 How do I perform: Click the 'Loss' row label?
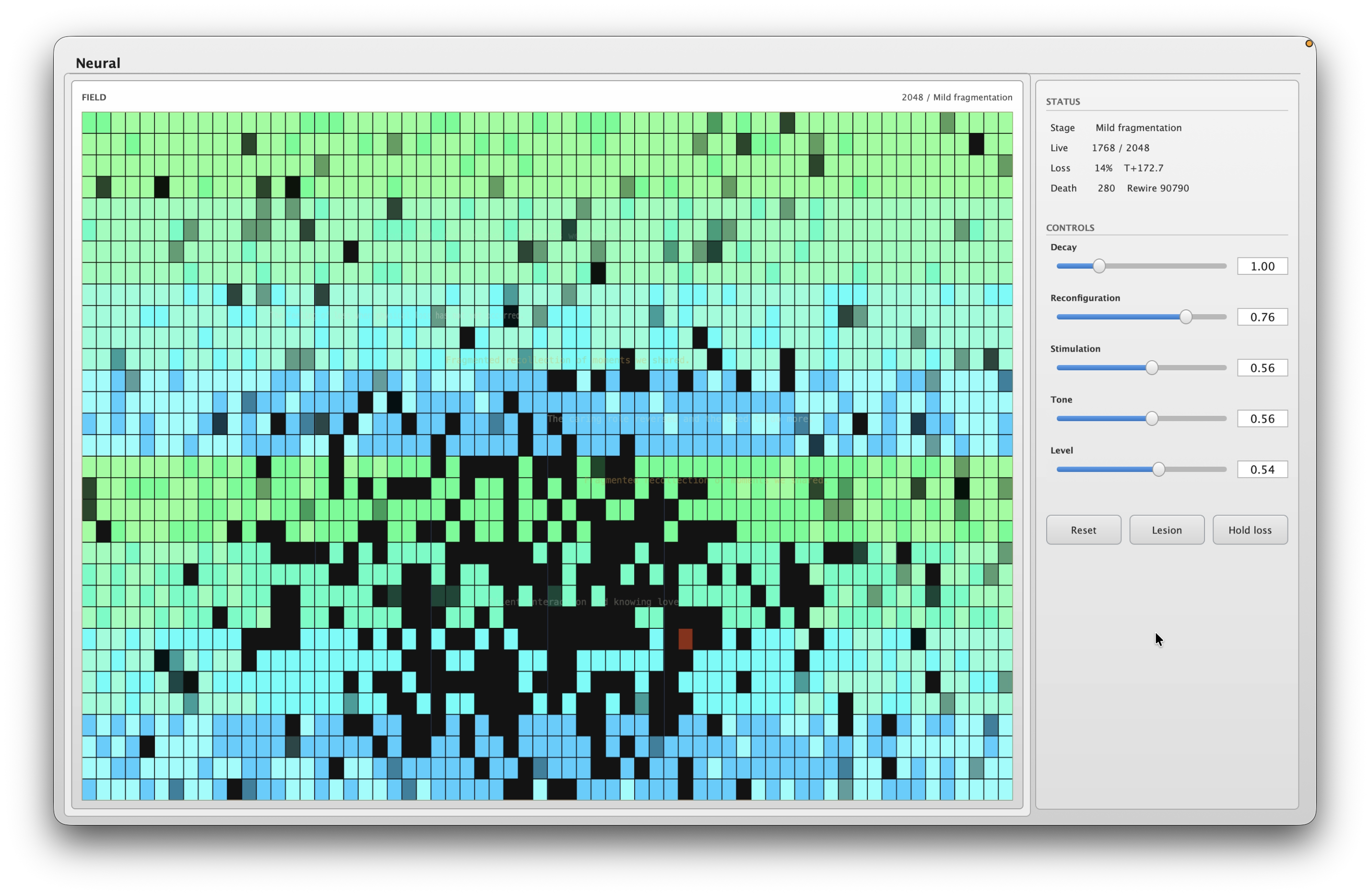click(1059, 168)
